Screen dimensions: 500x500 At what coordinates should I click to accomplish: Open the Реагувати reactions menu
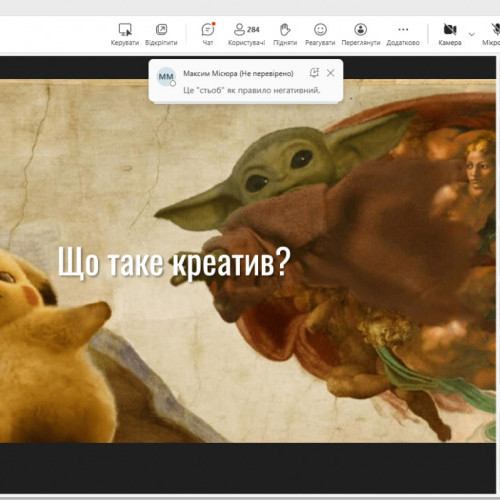tap(320, 34)
